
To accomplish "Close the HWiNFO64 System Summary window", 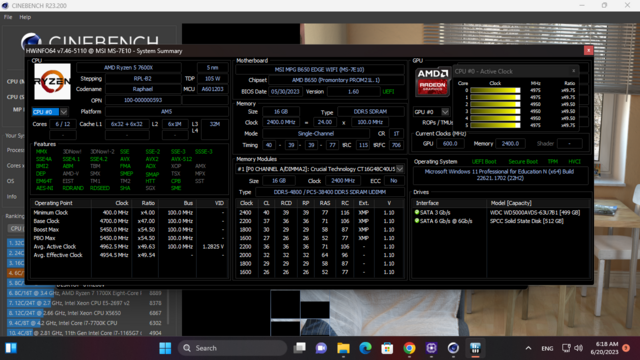I will click(588, 50).
